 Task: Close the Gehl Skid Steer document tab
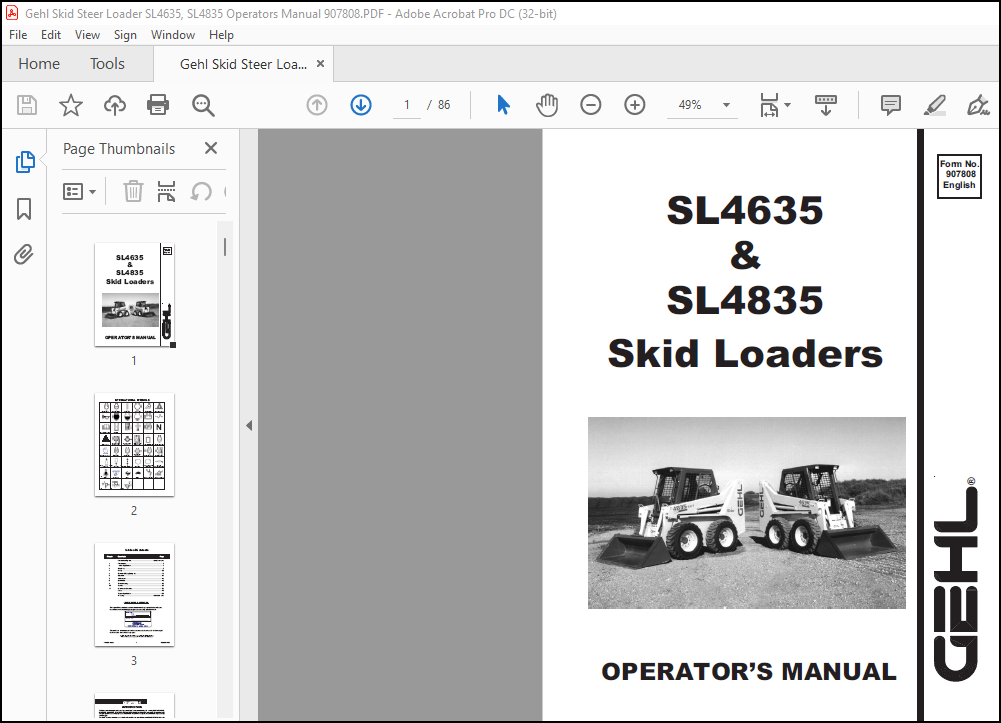point(320,64)
